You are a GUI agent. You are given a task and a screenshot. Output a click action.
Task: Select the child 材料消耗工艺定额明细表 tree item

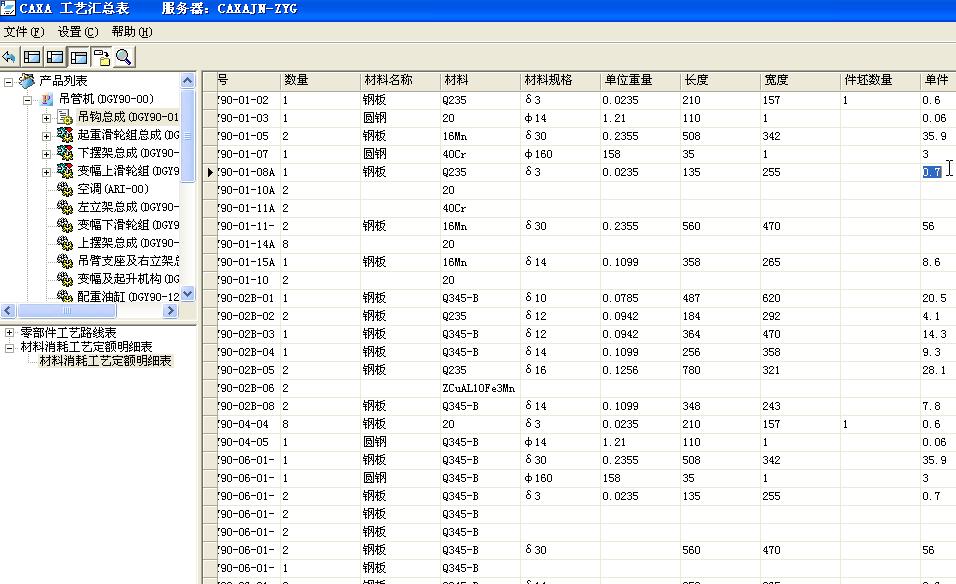(x=105, y=360)
